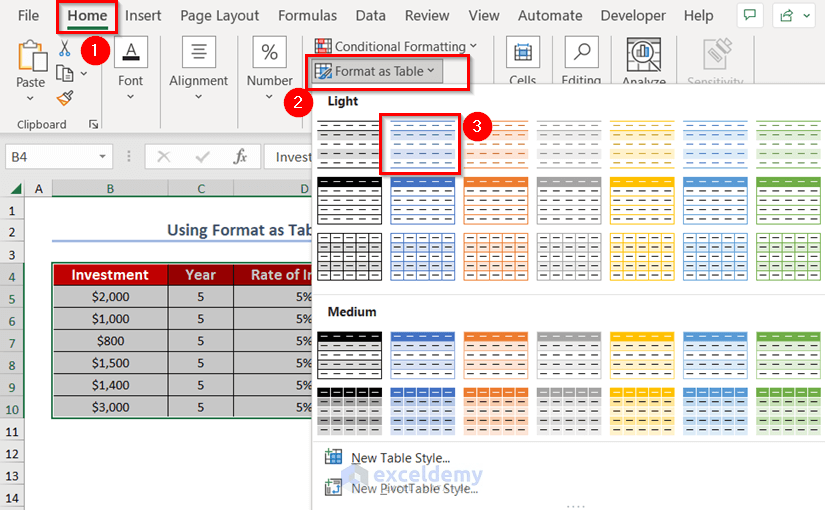Select the $3,000 investment cell
This screenshot has height=510, width=825.
(x=110, y=407)
